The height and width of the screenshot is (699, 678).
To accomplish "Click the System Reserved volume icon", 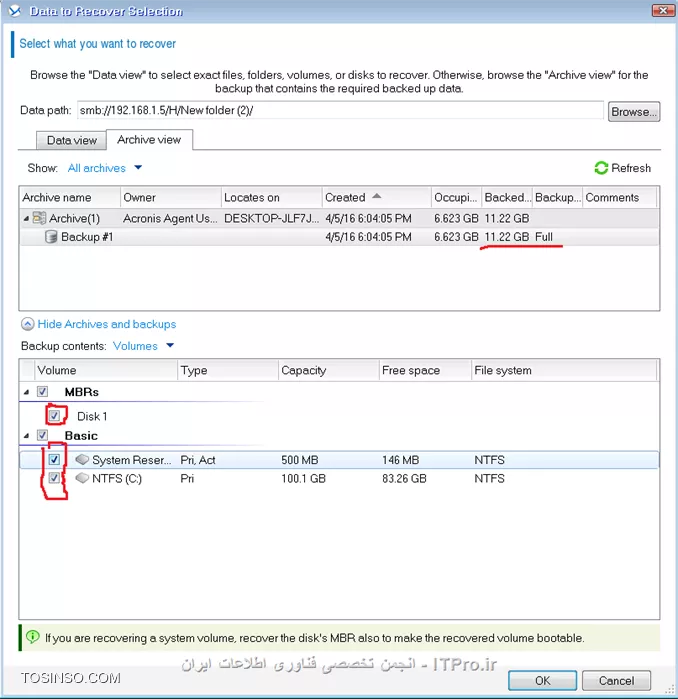I will pyautogui.click(x=82, y=459).
